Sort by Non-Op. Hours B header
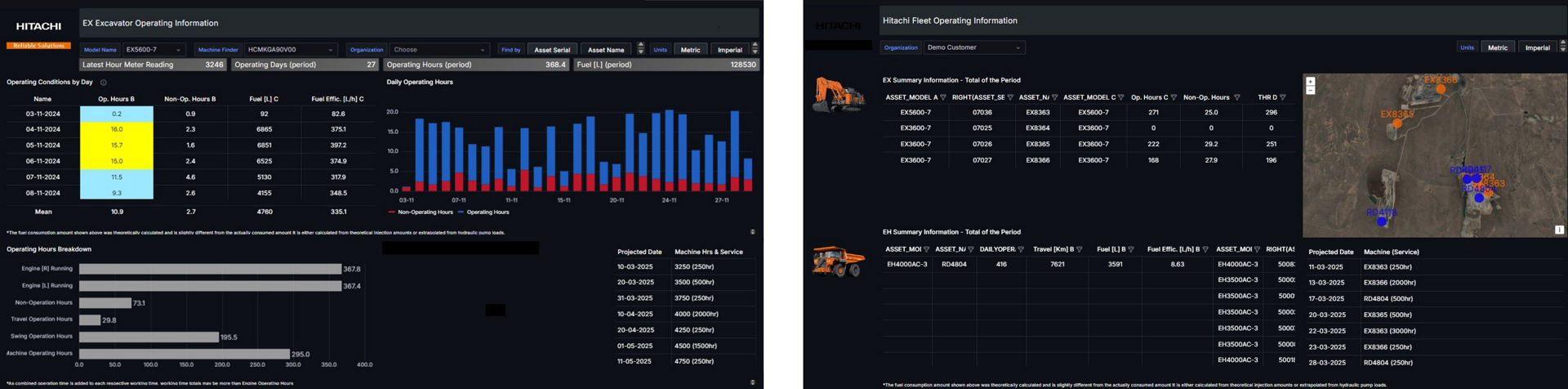Image resolution: width=1568 pixels, height=389 pixels. [189, 99]
